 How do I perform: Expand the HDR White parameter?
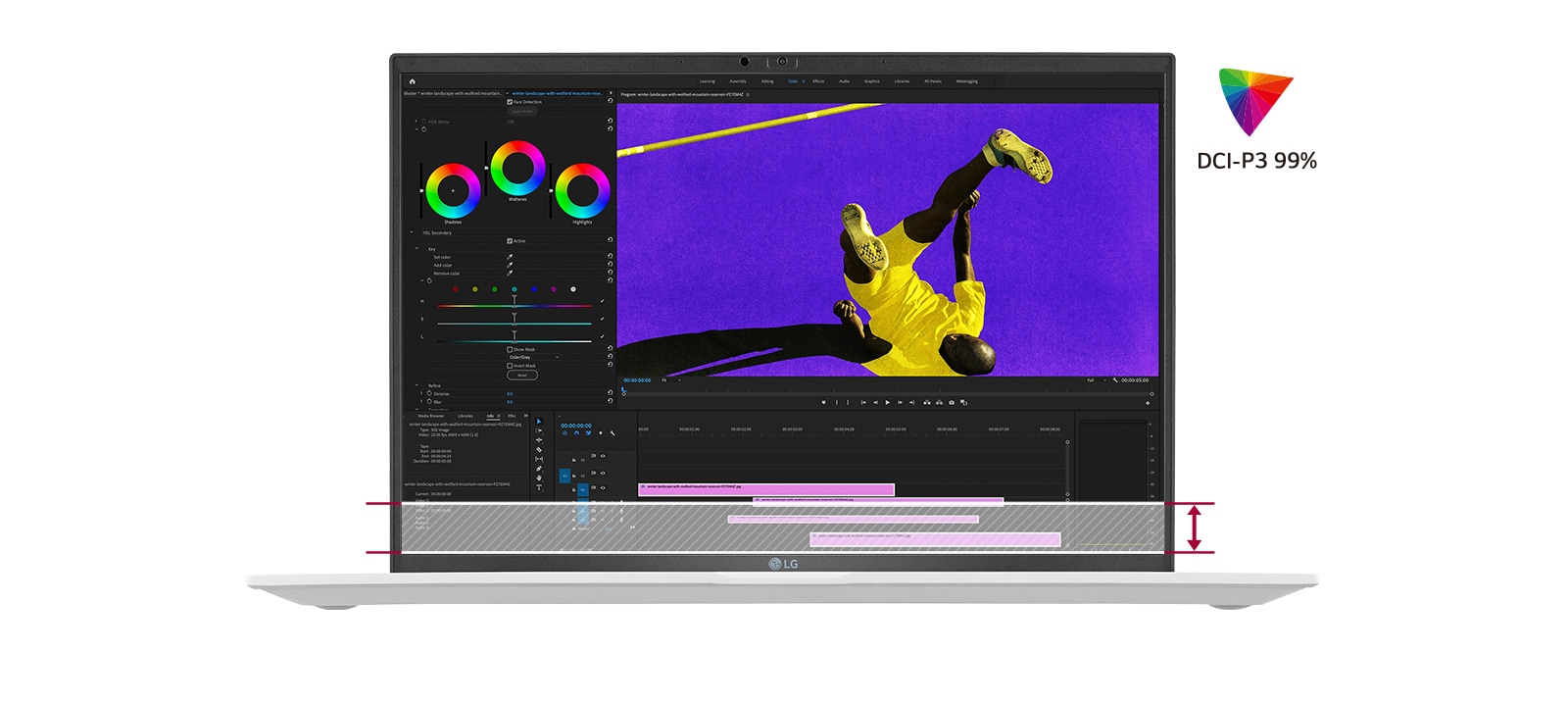click(x=416, y=122)
